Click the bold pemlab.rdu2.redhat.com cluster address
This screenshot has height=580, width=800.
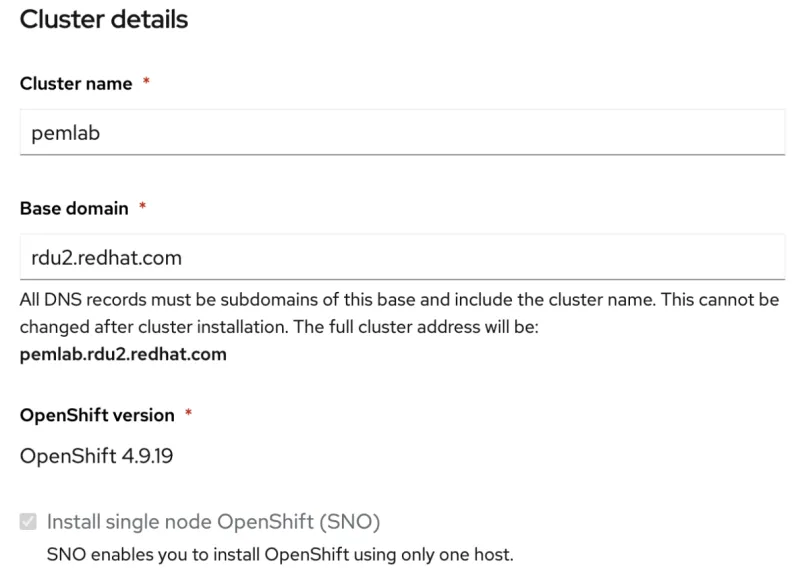(124, 352)
